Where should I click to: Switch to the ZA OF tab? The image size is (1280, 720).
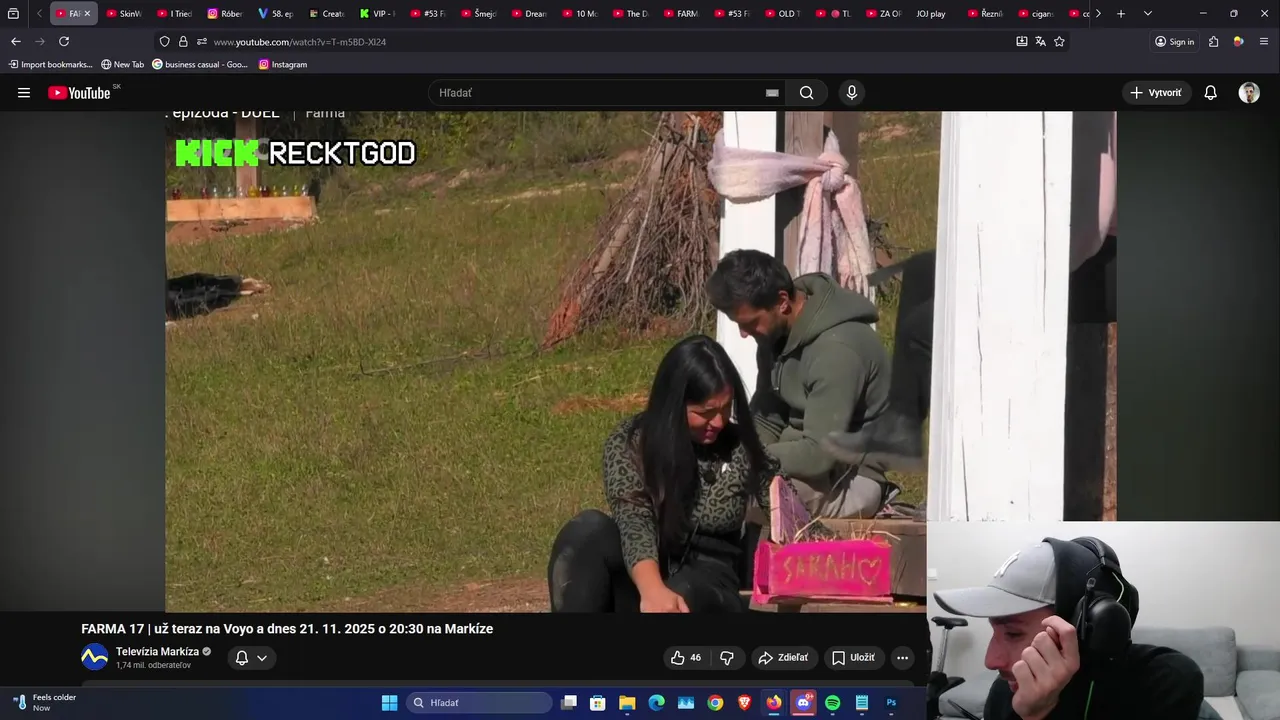point(884,14)
